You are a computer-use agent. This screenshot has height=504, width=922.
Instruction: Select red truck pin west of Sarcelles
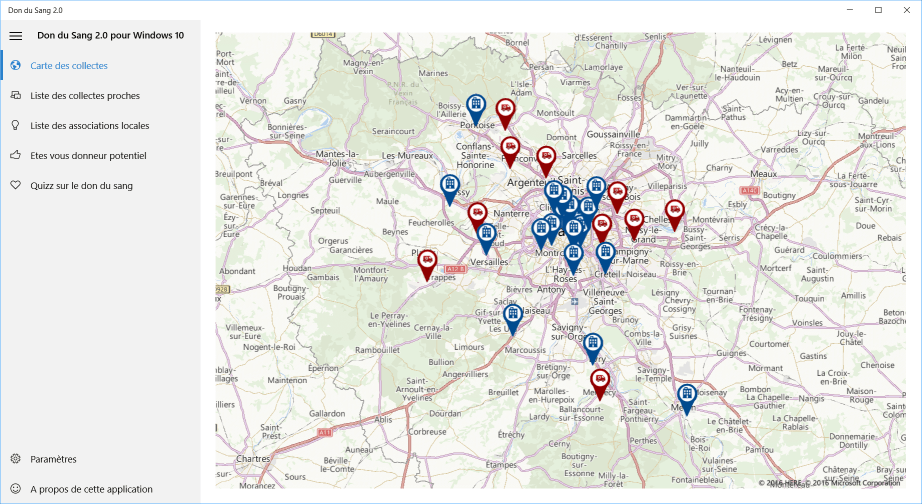tap(546, 160)
